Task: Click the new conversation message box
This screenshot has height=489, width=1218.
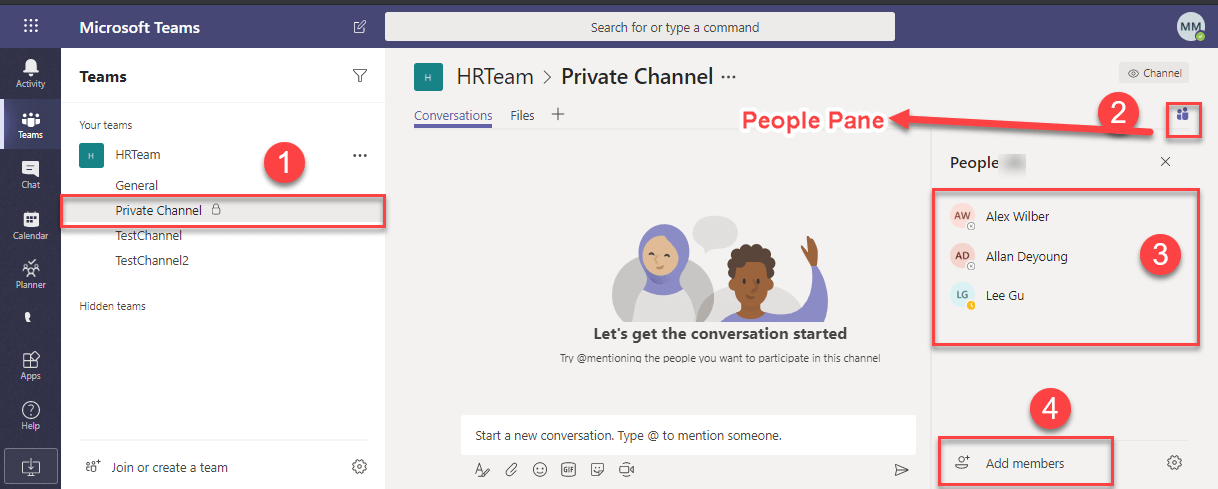Action: [x=687, y=436]
